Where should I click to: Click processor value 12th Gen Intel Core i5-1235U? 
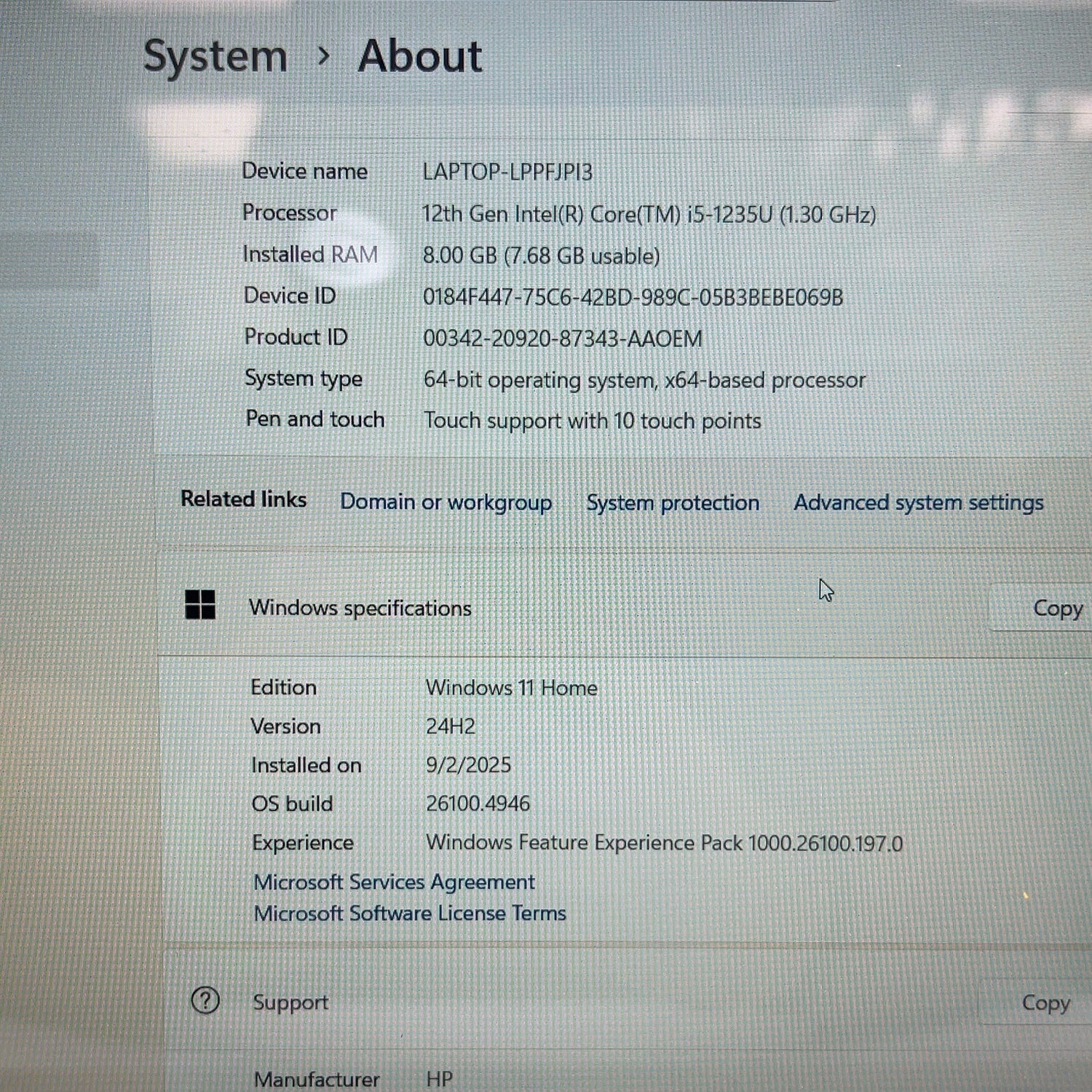coord(649,215)
